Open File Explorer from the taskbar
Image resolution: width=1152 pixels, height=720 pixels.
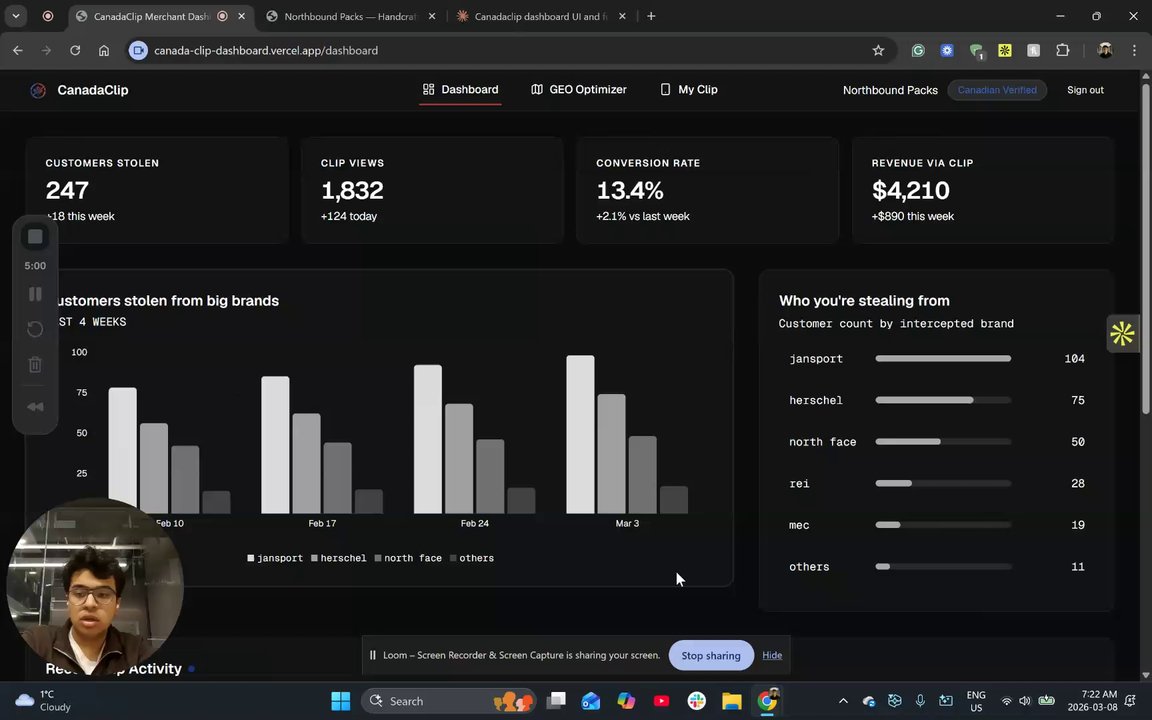(732, 701)
